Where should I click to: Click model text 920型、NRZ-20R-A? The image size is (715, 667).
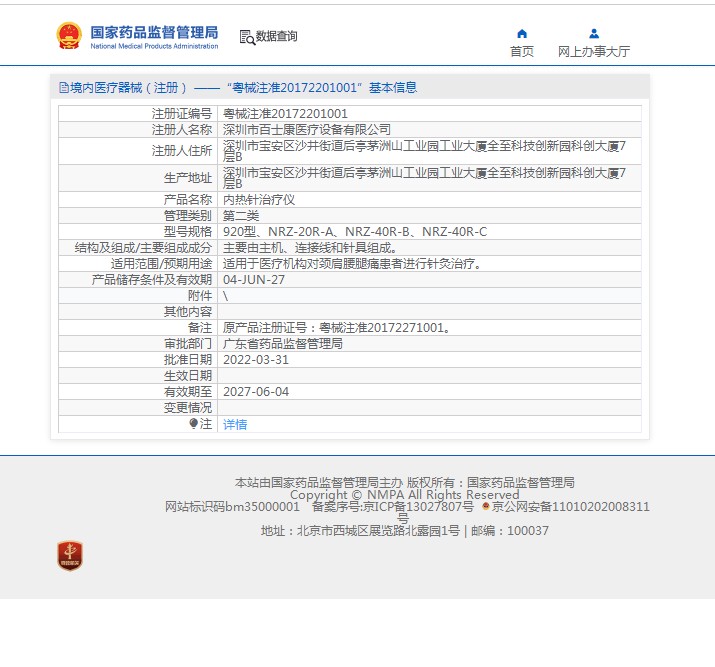tap(278, 232)
